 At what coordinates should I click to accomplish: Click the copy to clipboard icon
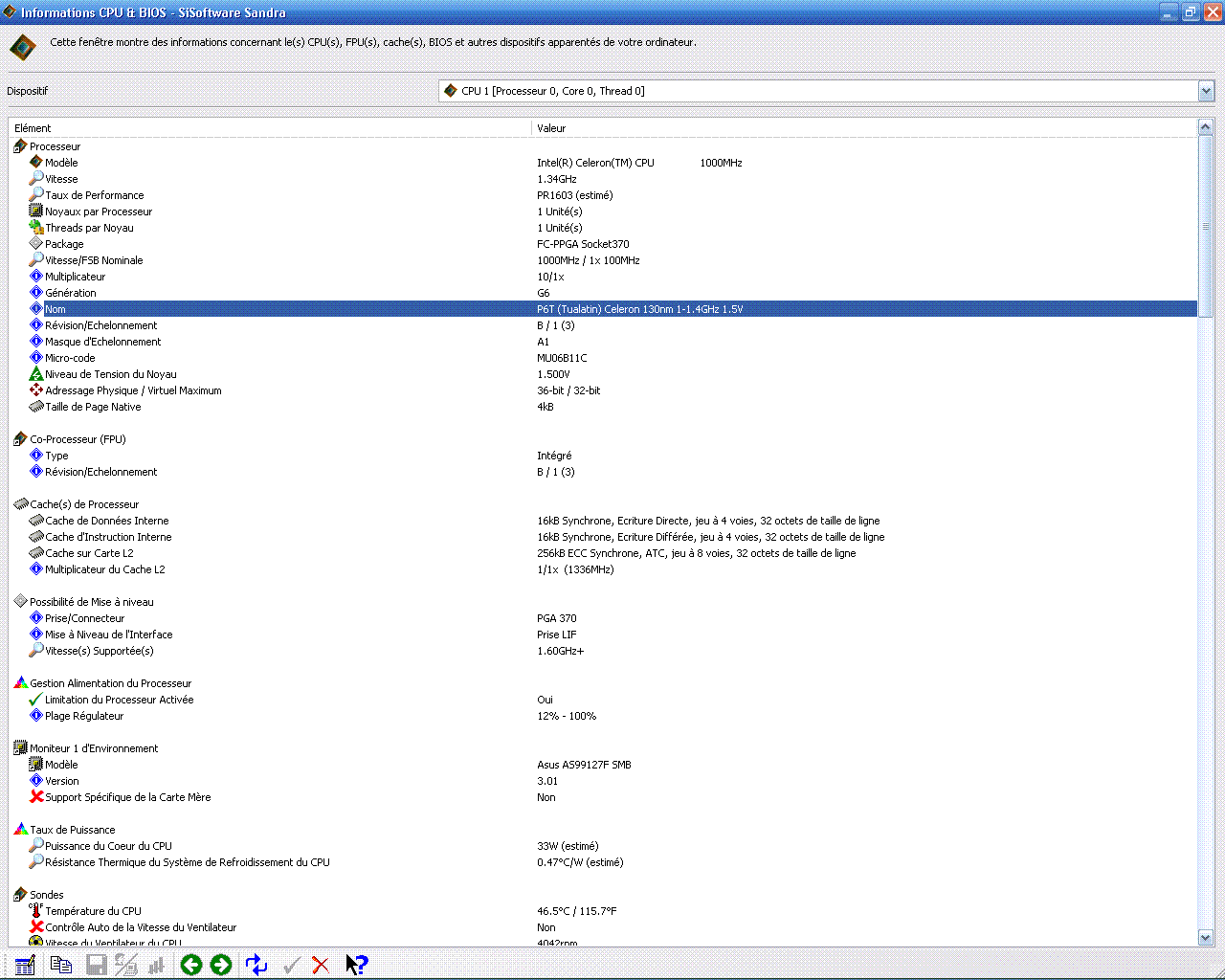click(61, 965)
